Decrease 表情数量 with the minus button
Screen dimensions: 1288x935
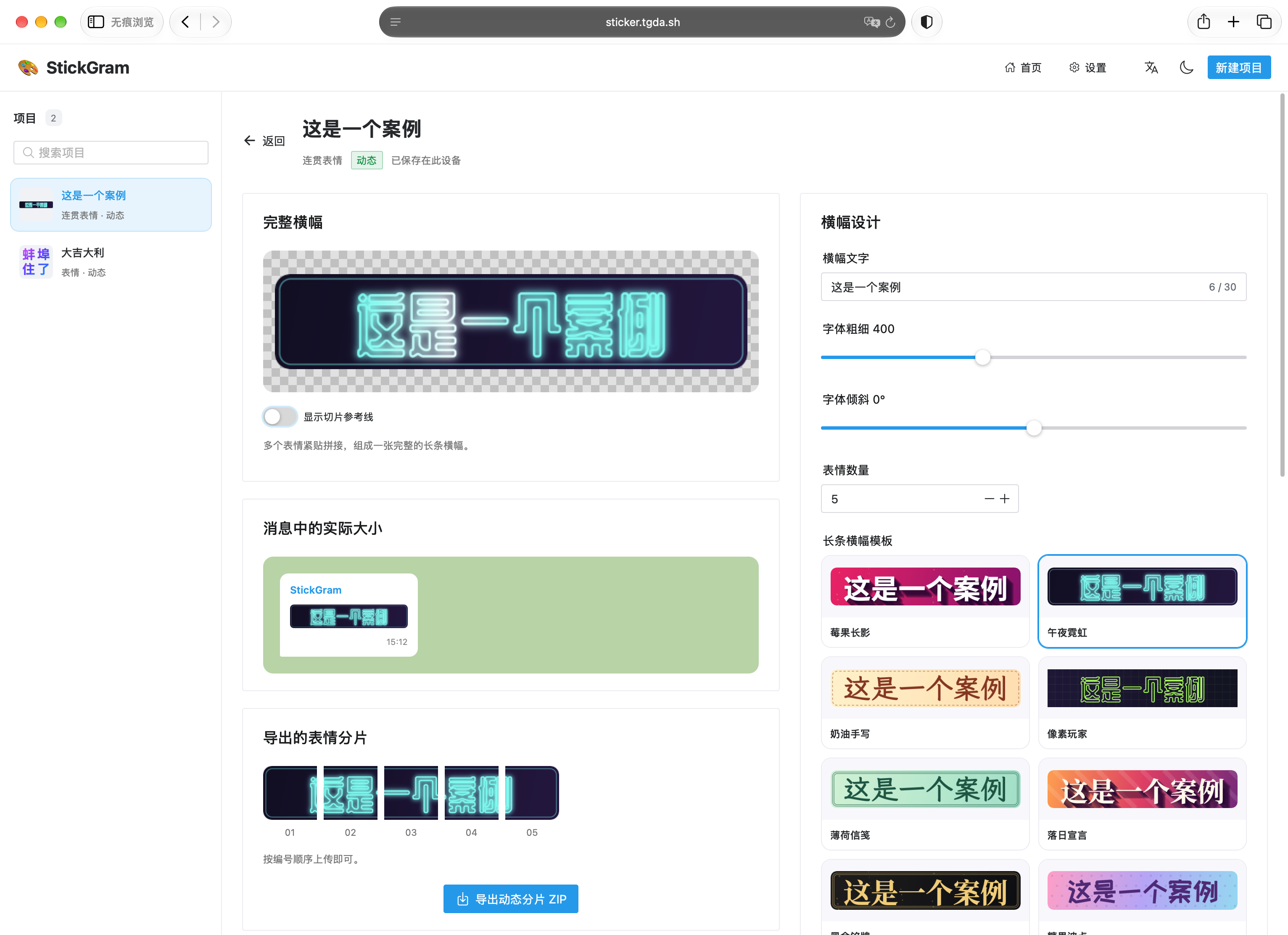pyautogui.click(x=989, y=499)
